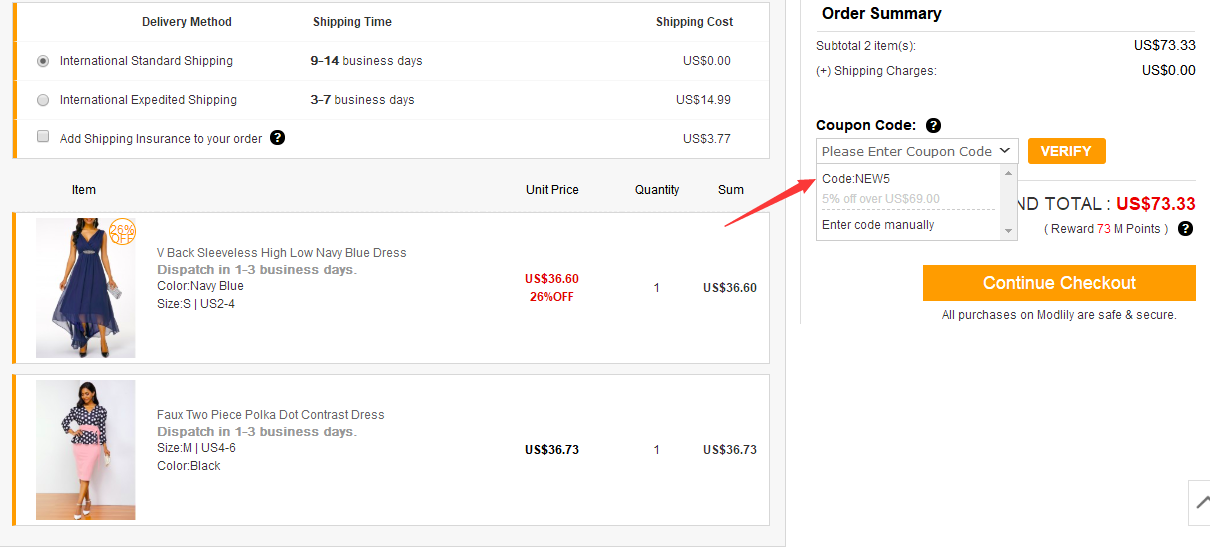
Task: Expand the coupon code dropdown arrow
Action: [x=1005, y=151]
